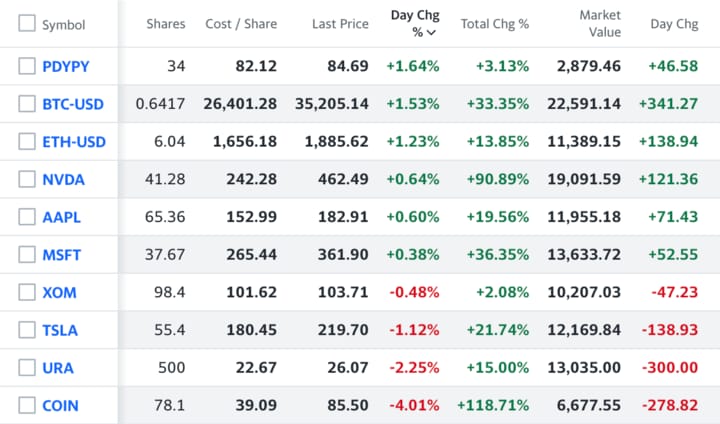The width and height of the screenshot is (720, 424).
Task: Sort by Cost / Share column
Action: click(x=240, y=24)
